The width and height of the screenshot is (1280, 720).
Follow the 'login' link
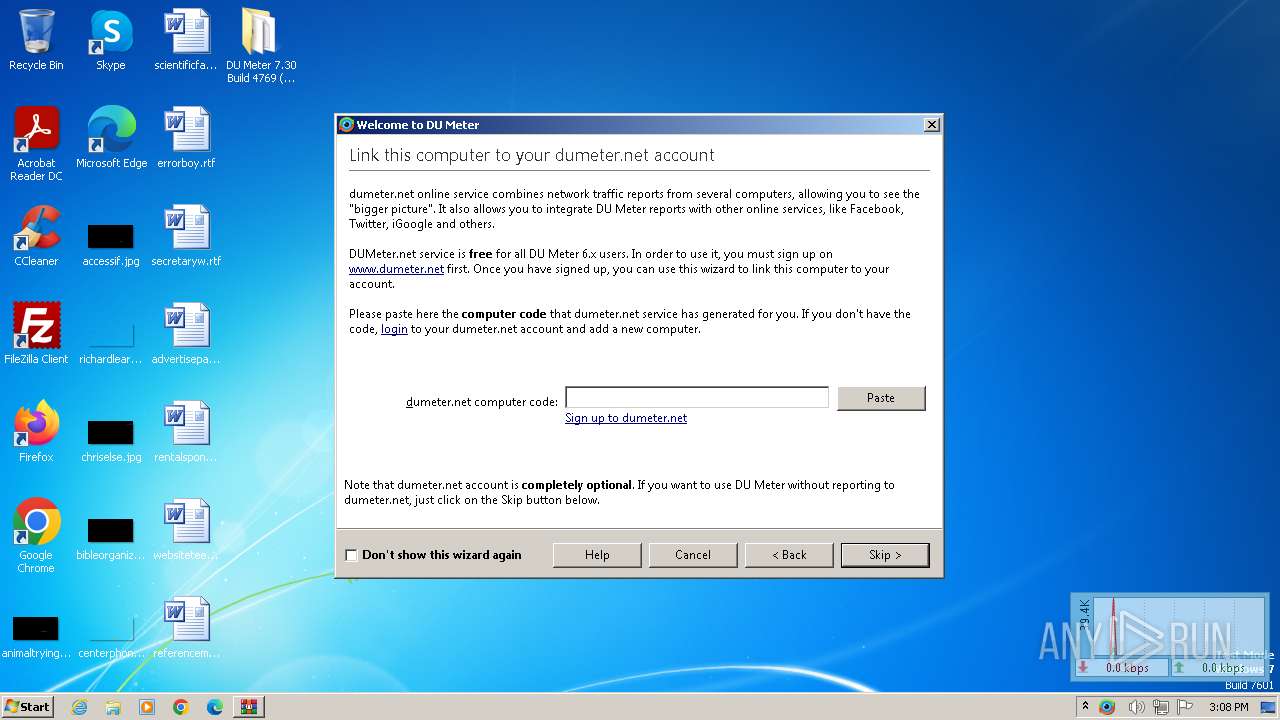394,329
